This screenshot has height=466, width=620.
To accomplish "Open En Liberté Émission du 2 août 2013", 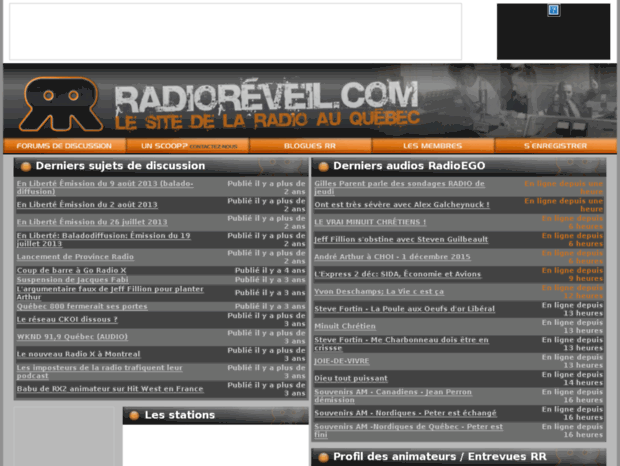I will click(87, 205).
